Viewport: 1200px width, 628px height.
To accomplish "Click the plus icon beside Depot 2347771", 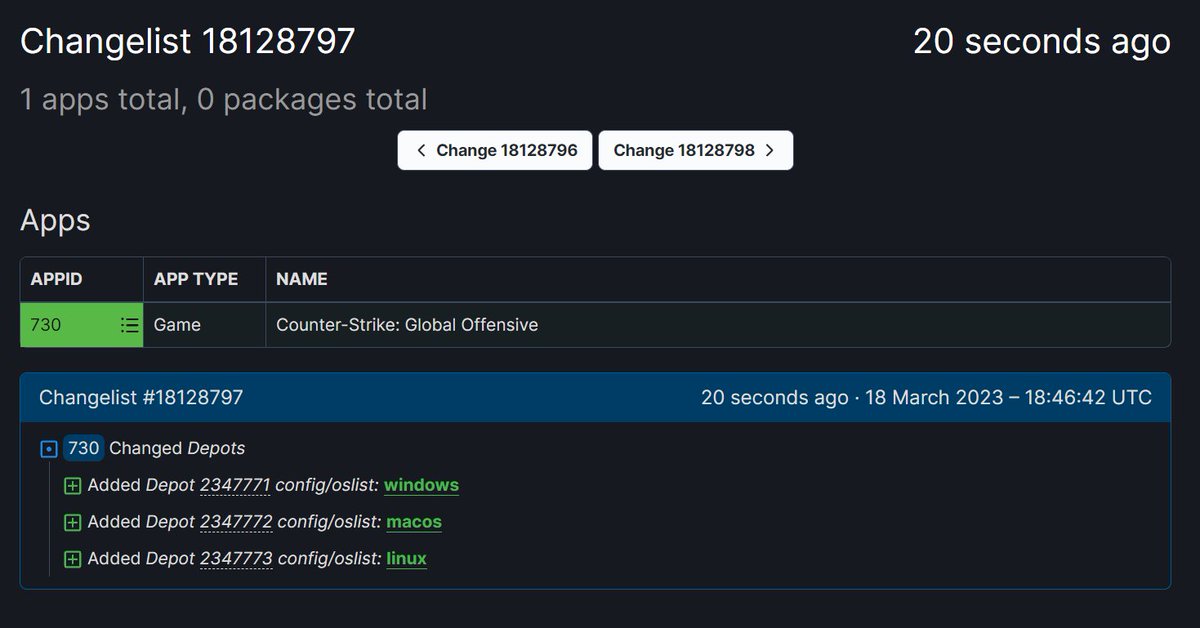I will point(72,486).
